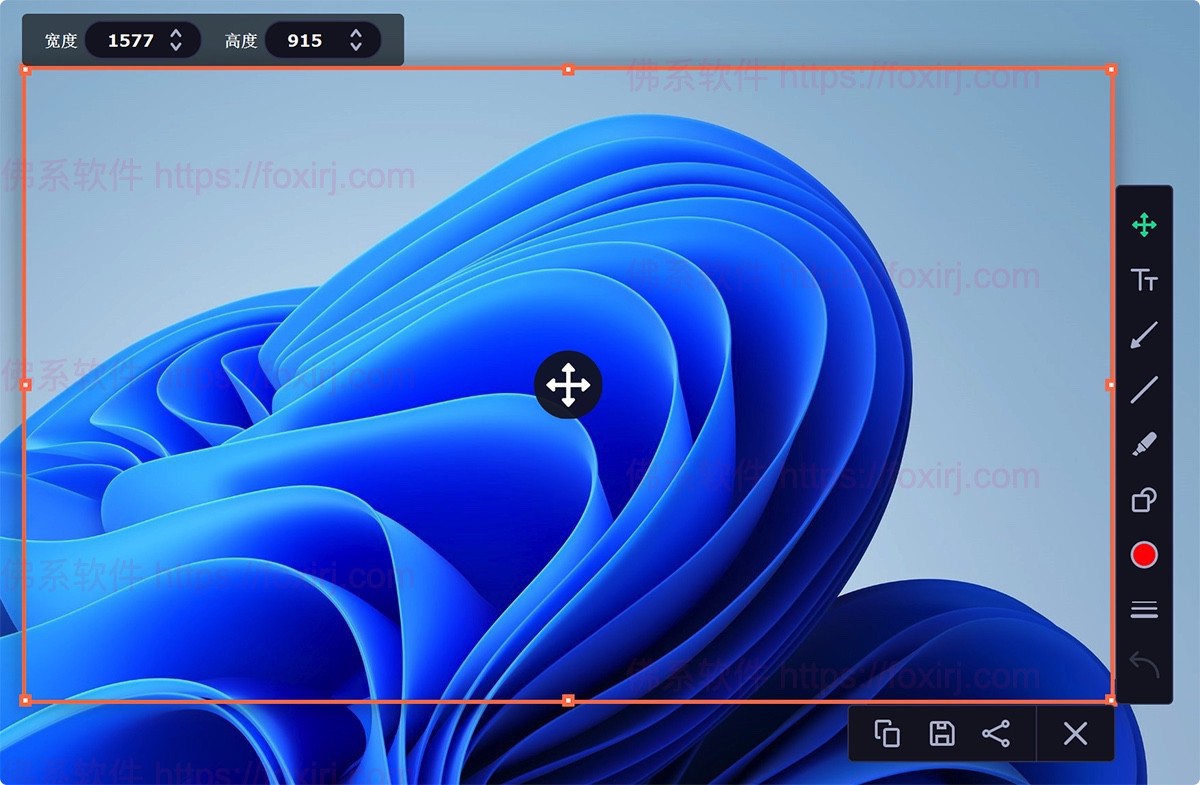
Task: Open the line thickness menu
Action: [1144, 610]
